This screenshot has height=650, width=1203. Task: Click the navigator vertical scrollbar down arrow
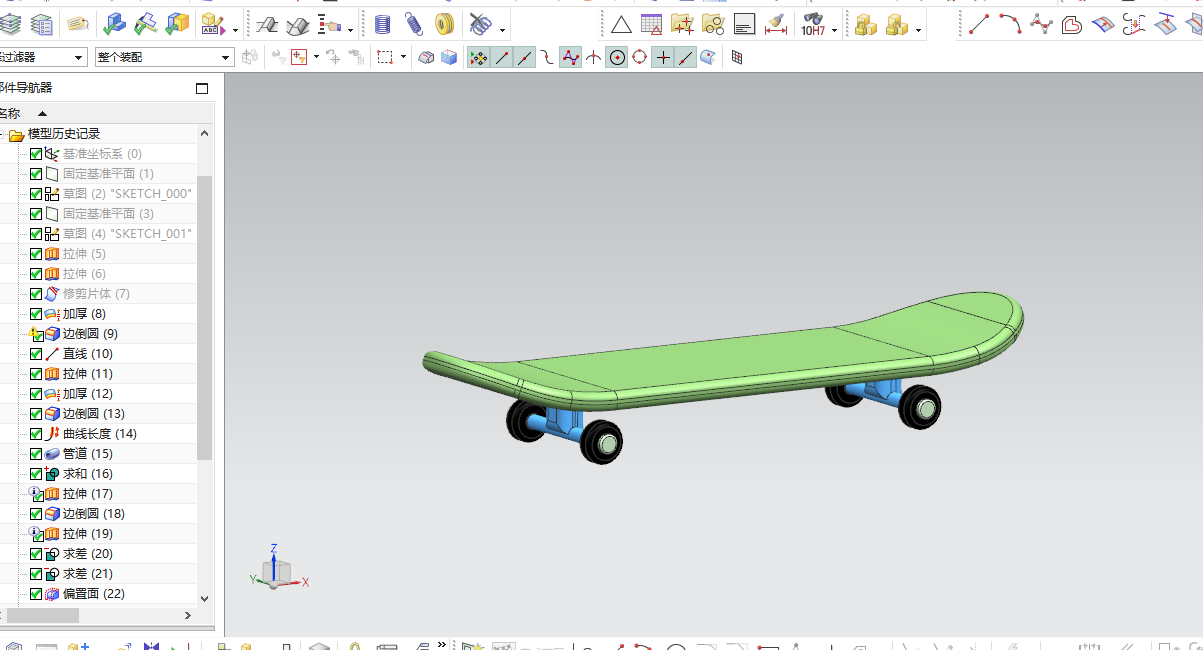click(x=205, y=598)
